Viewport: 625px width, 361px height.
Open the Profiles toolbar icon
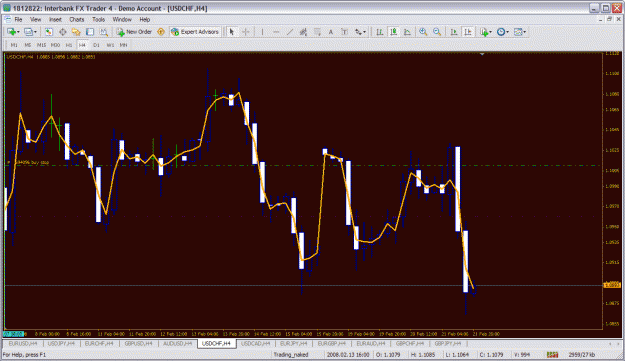pos(28,32)
